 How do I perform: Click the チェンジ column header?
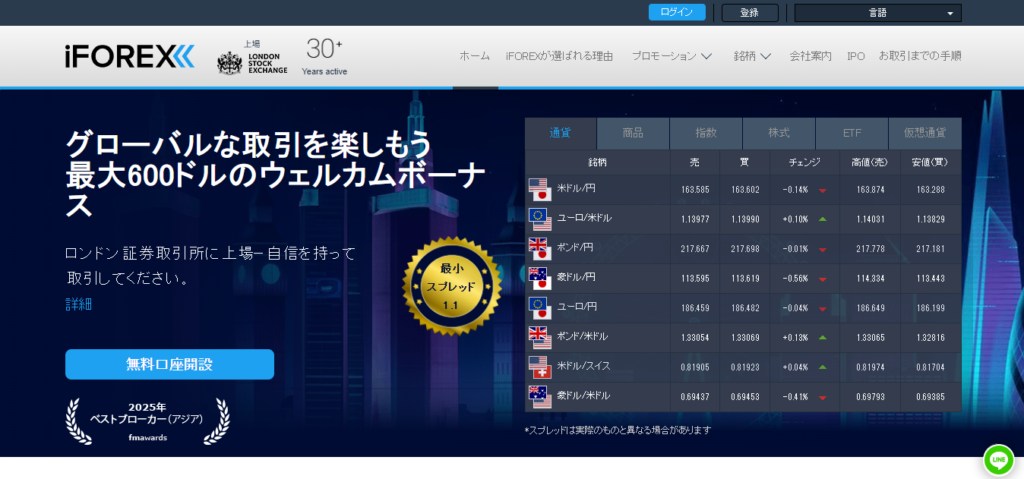coord(804,163)
